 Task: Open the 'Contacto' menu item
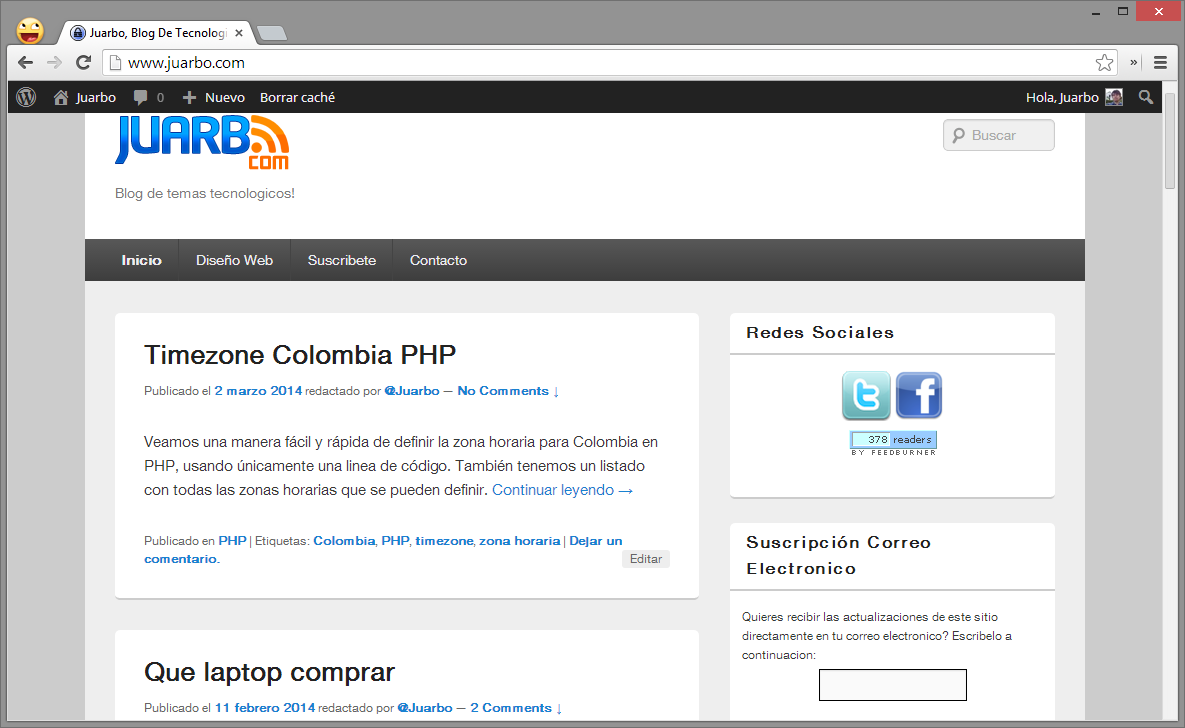tap(438, 260)
